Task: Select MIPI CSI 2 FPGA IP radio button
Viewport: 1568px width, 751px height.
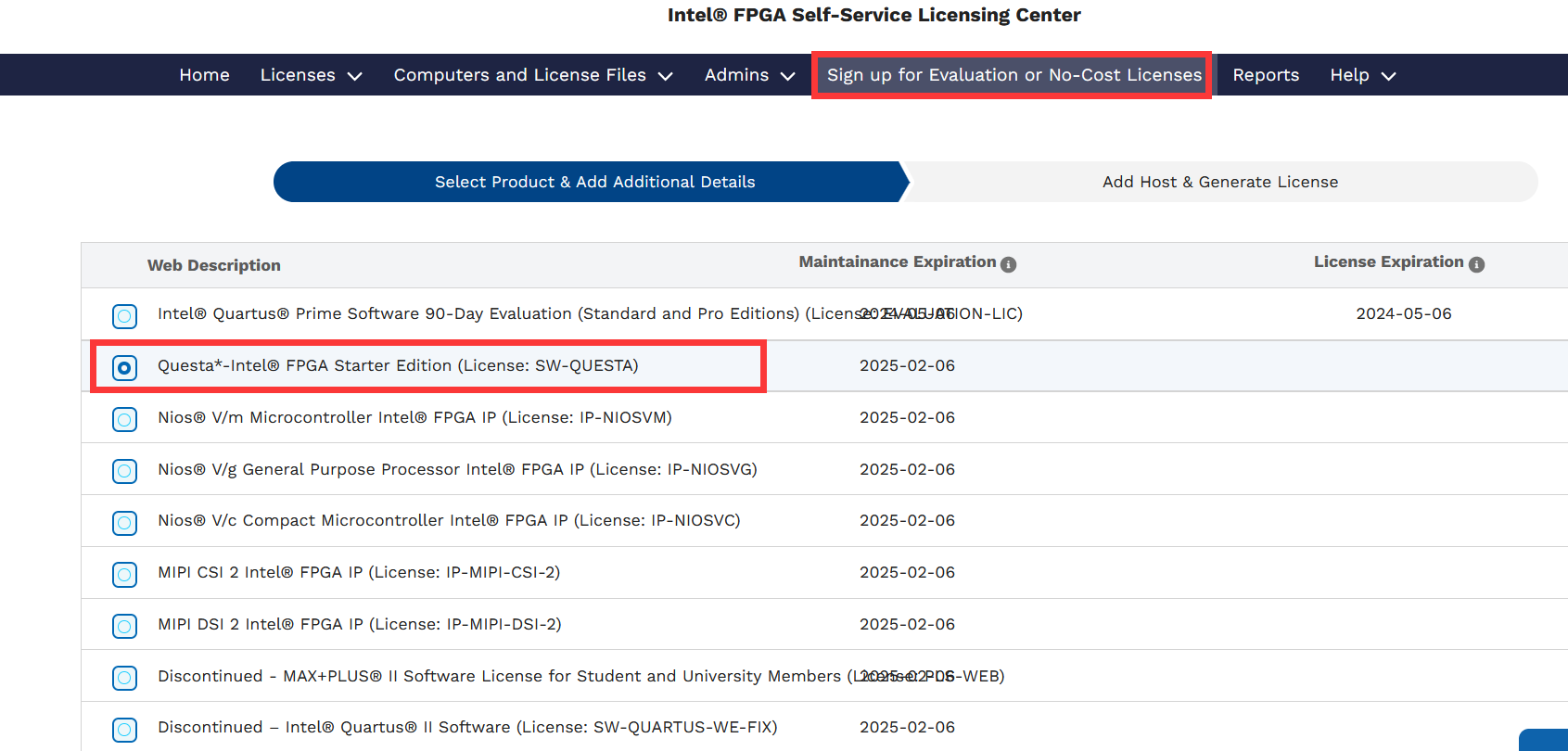Action: [x=124, y=575]
